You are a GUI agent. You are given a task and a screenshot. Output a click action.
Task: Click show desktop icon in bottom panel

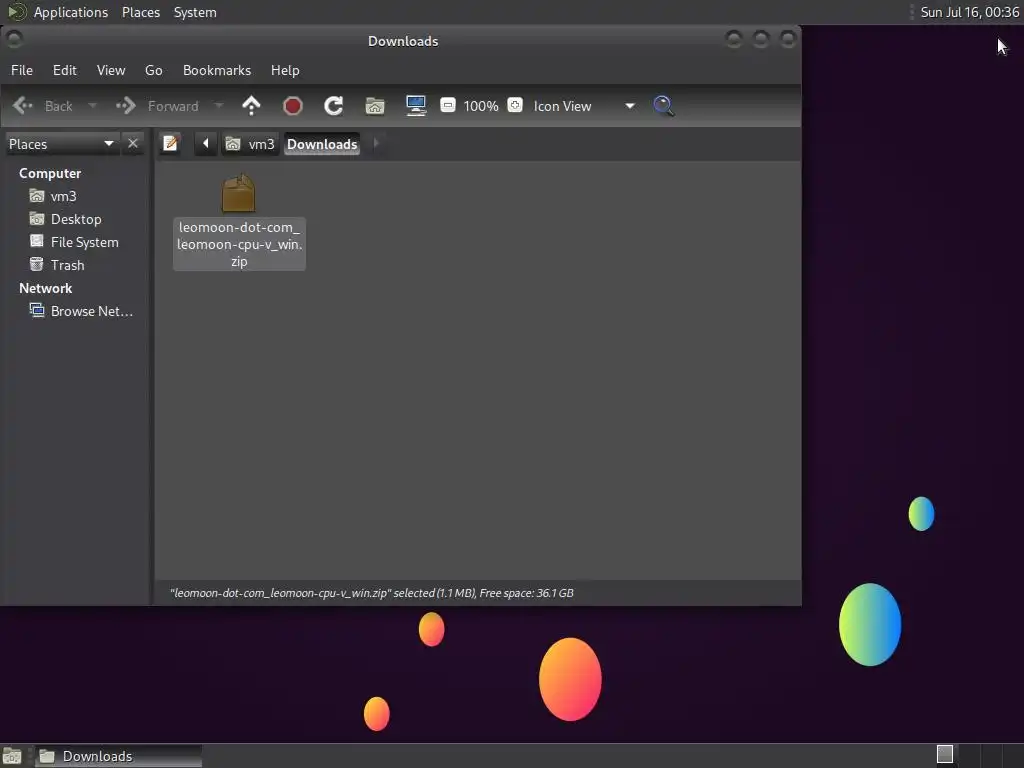click(x=12, y=756)
